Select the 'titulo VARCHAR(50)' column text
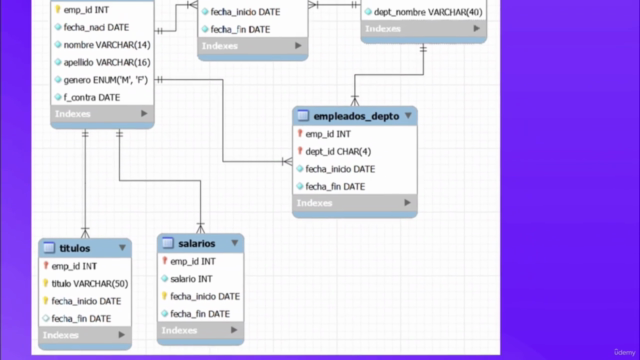This screenshot has width=640, height=360. point(90,284)
